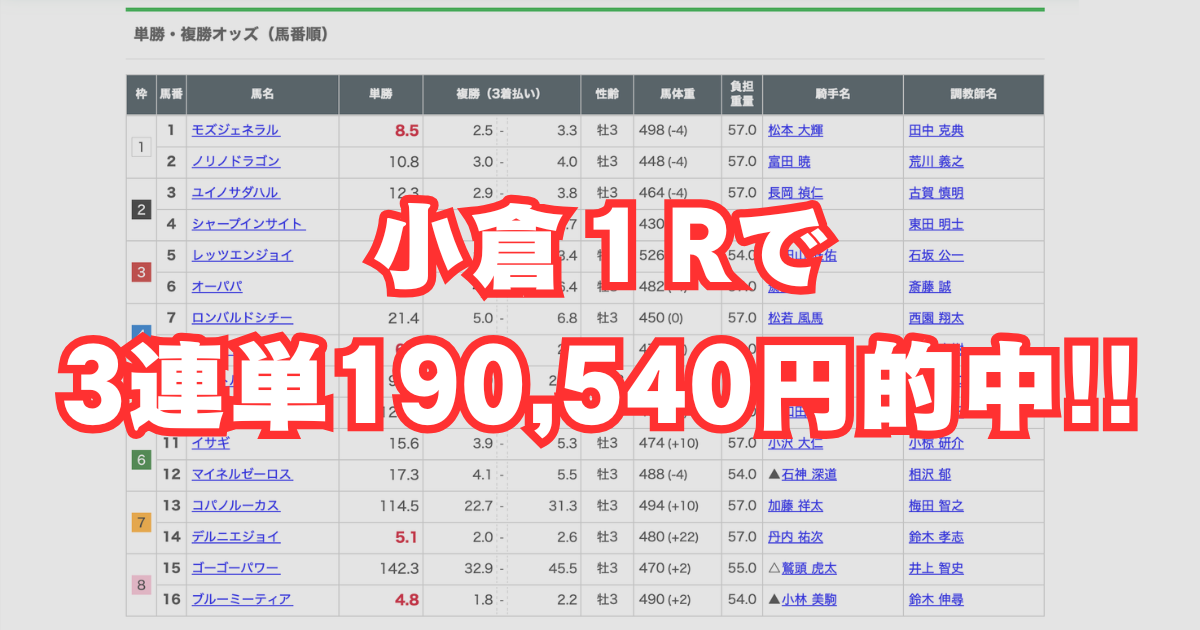Click trainer 井上 智史 link

(937, 568)
